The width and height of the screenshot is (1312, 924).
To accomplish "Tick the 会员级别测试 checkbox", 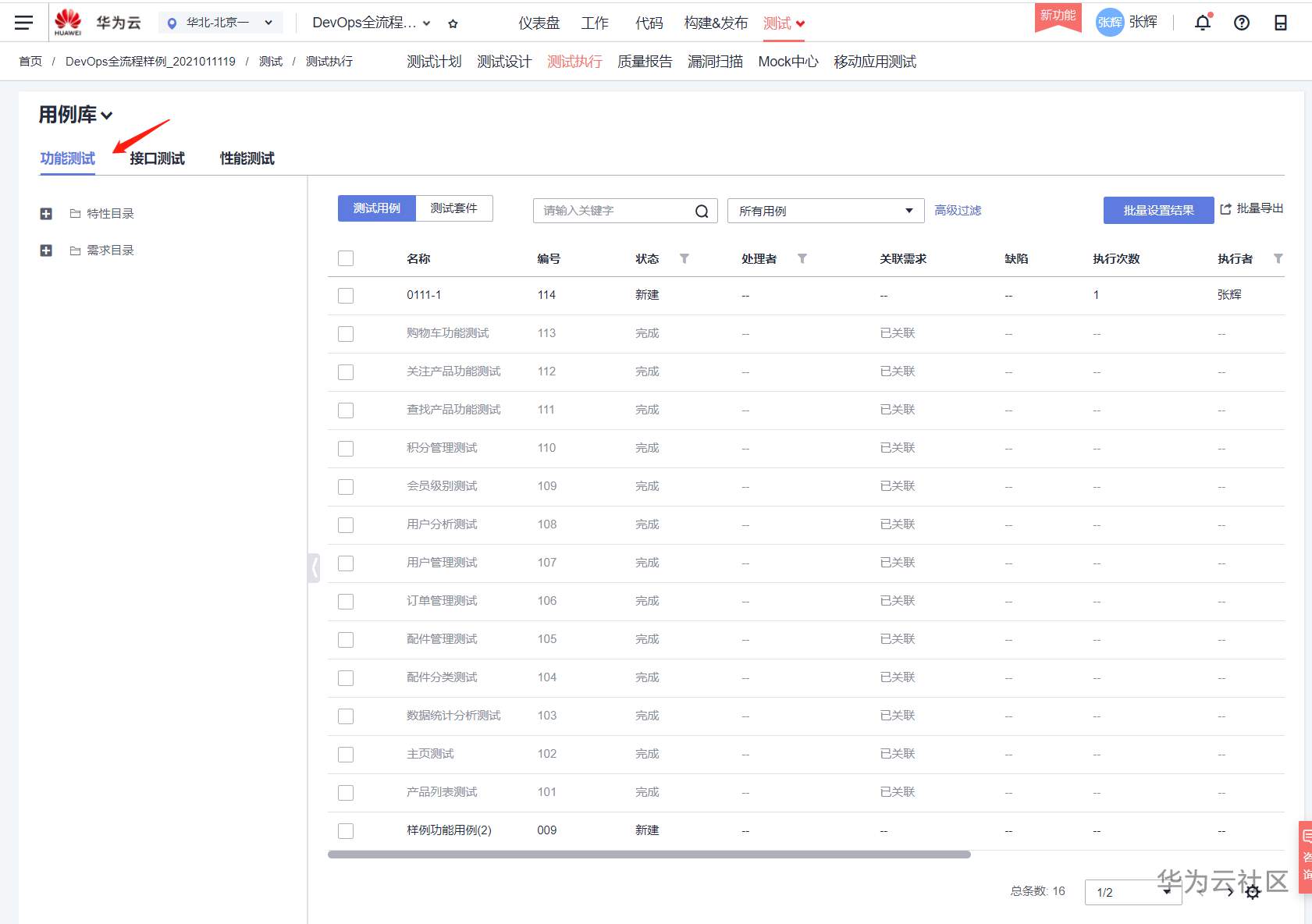I will [x=346, y=487].
